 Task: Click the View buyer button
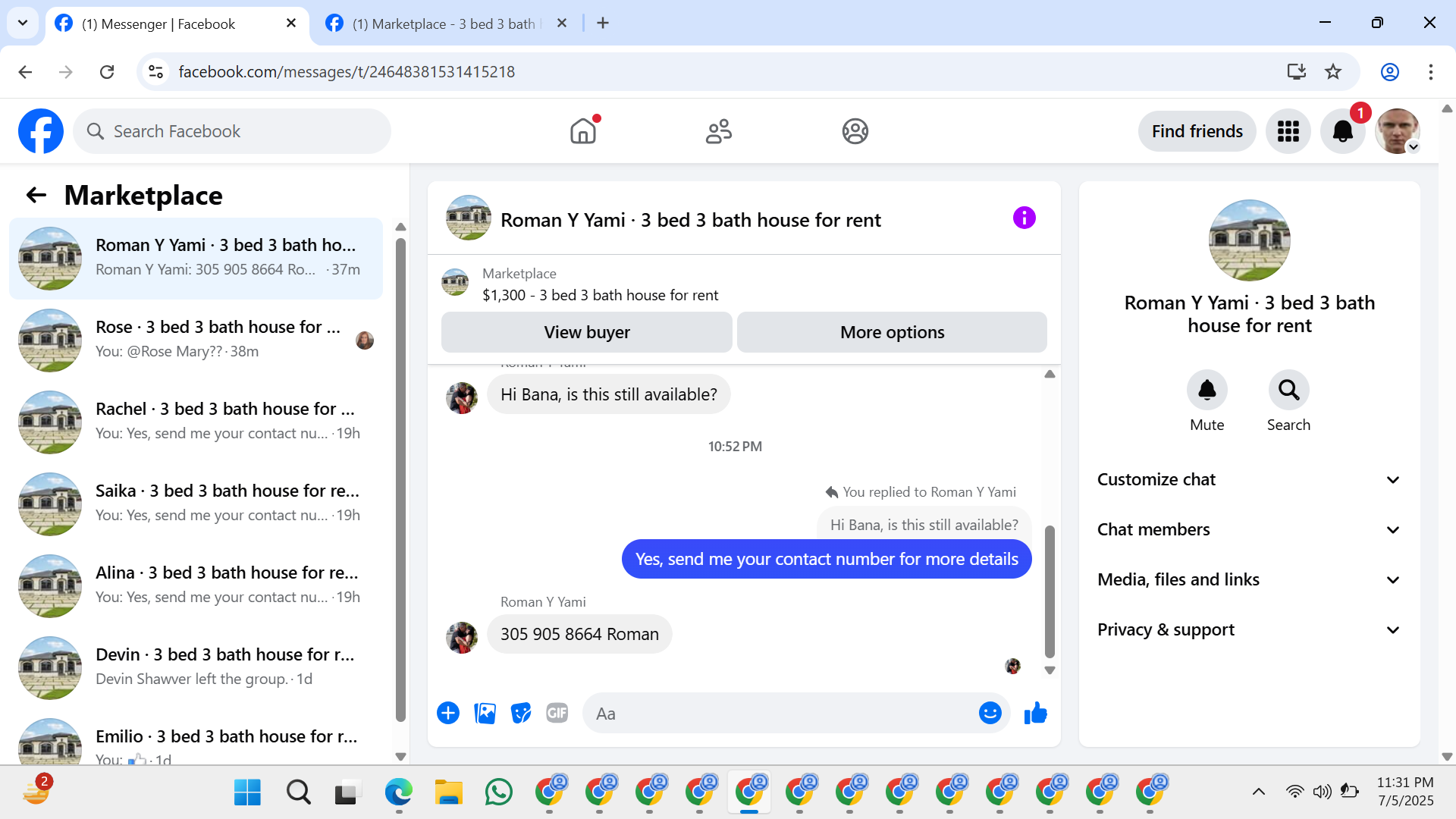pyautogui.click(x=586, y=333)
